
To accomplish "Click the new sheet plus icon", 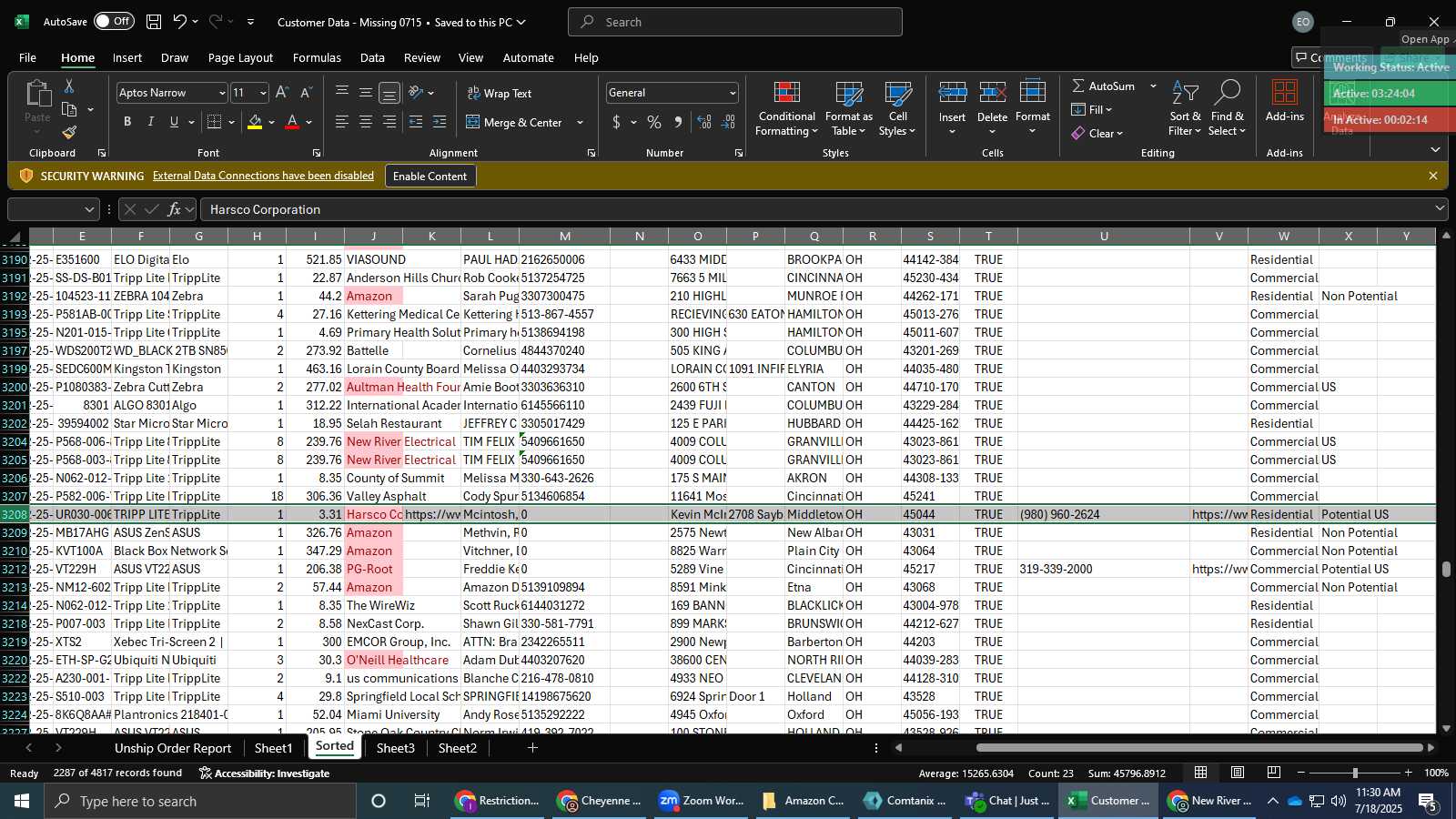I will 532,748.
